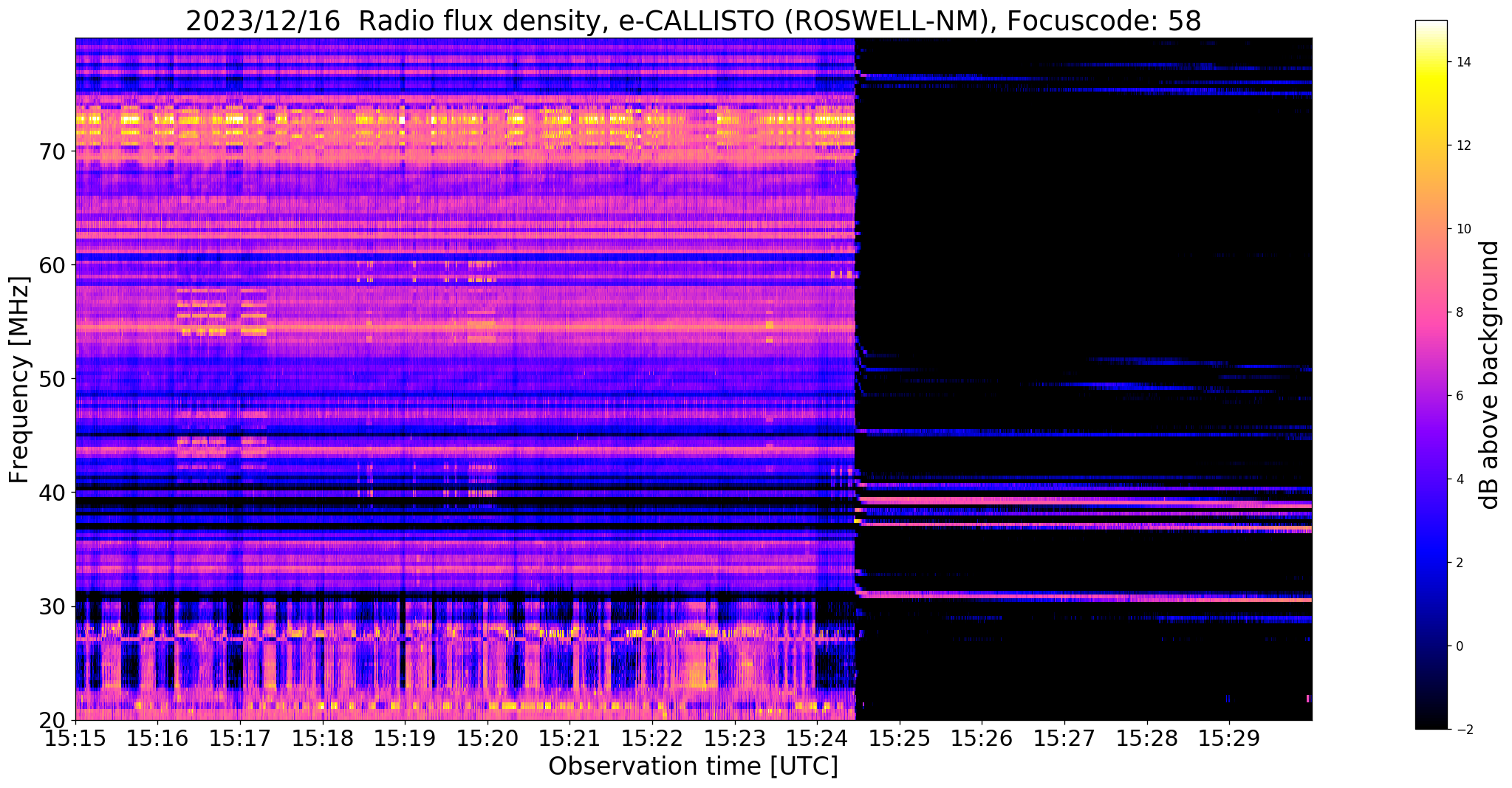This screenshot has width=1512, height=788.
Task: Click the colorbar tick label 2
Action: coord(1459,563)
